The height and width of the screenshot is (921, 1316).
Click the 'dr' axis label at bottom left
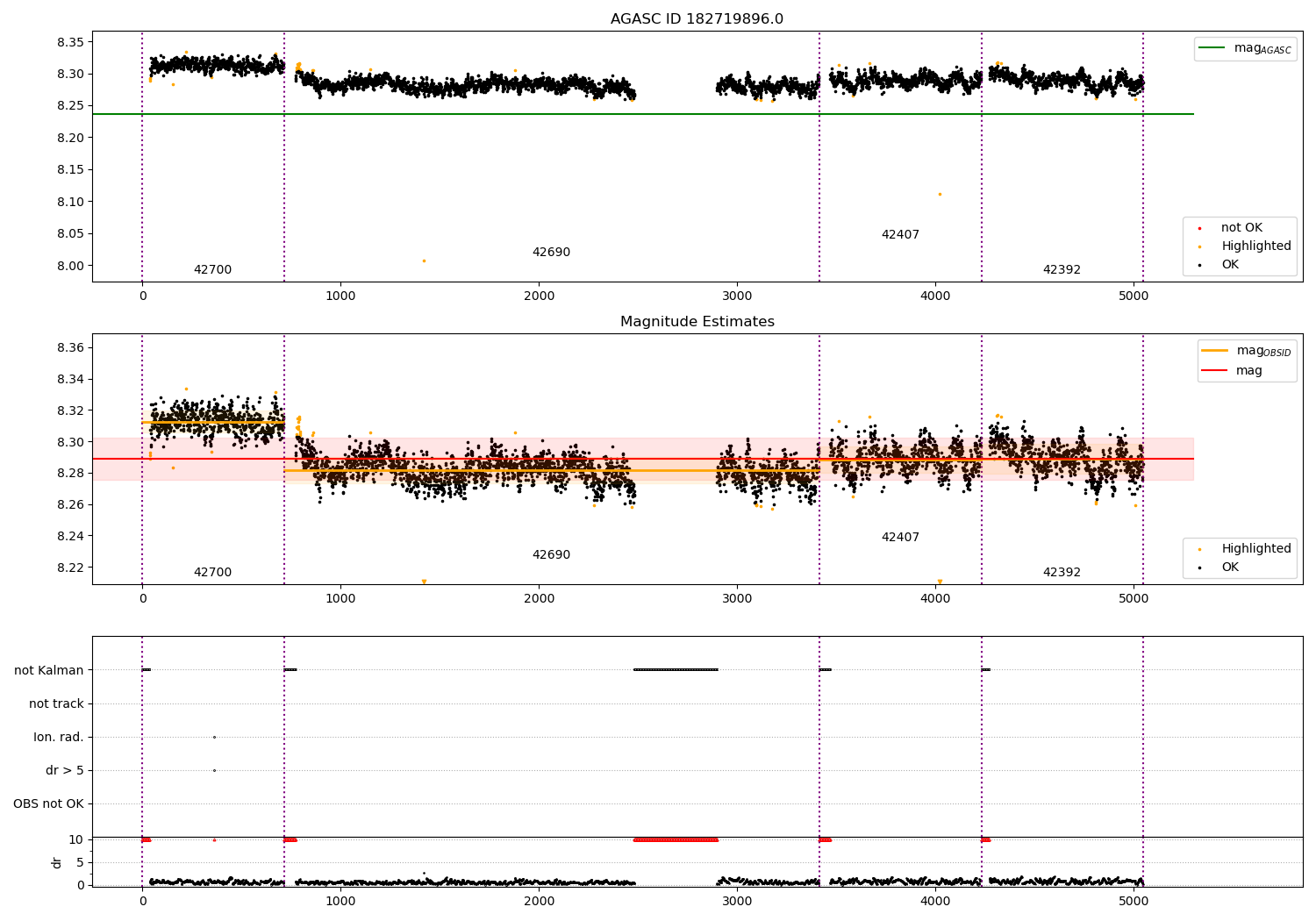point(57,862)
